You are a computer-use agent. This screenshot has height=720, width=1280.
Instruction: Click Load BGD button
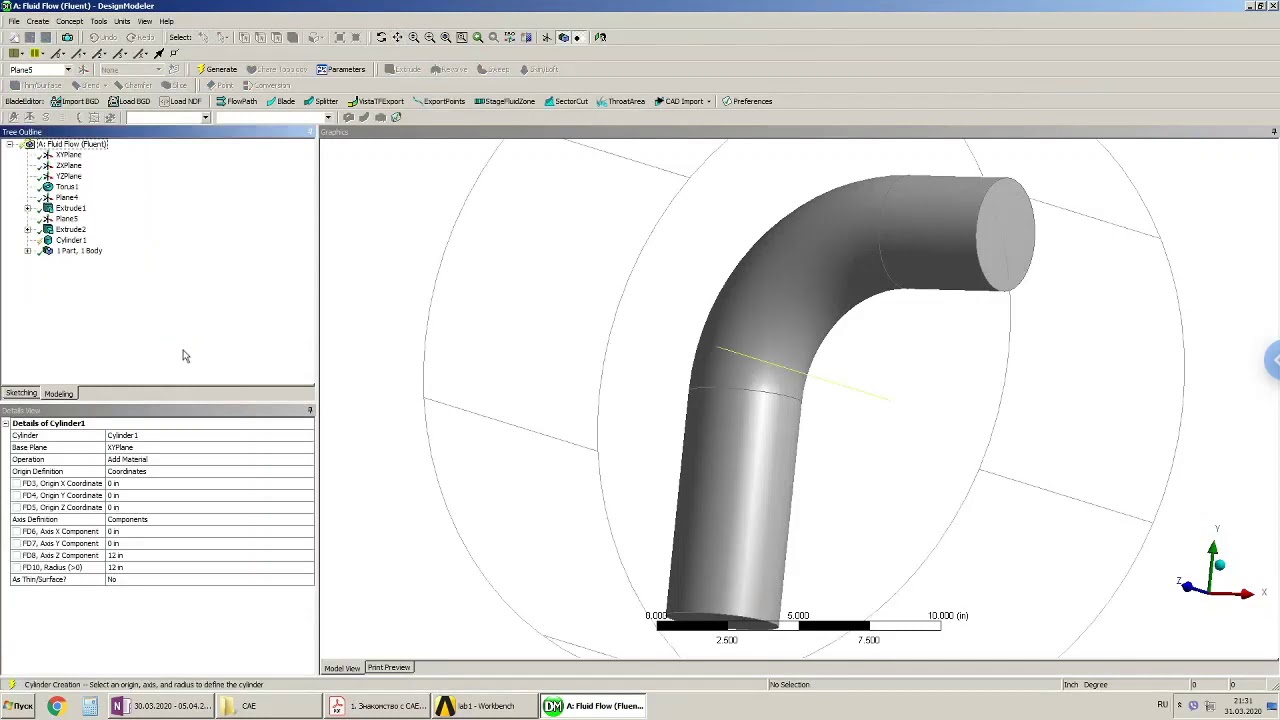click(x=129, y=101)
